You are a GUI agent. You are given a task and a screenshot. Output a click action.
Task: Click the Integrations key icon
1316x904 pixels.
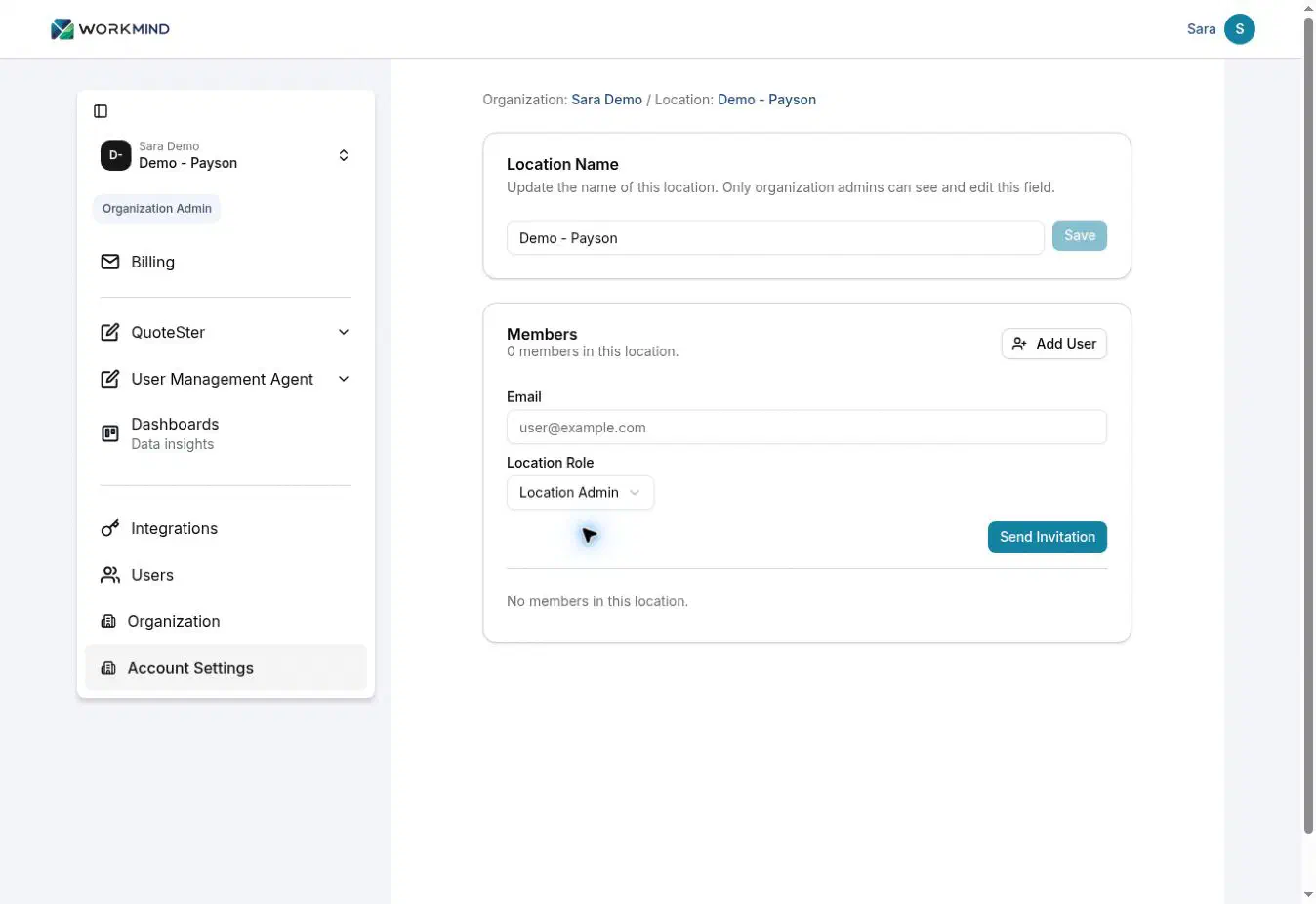tap(110, 528)
